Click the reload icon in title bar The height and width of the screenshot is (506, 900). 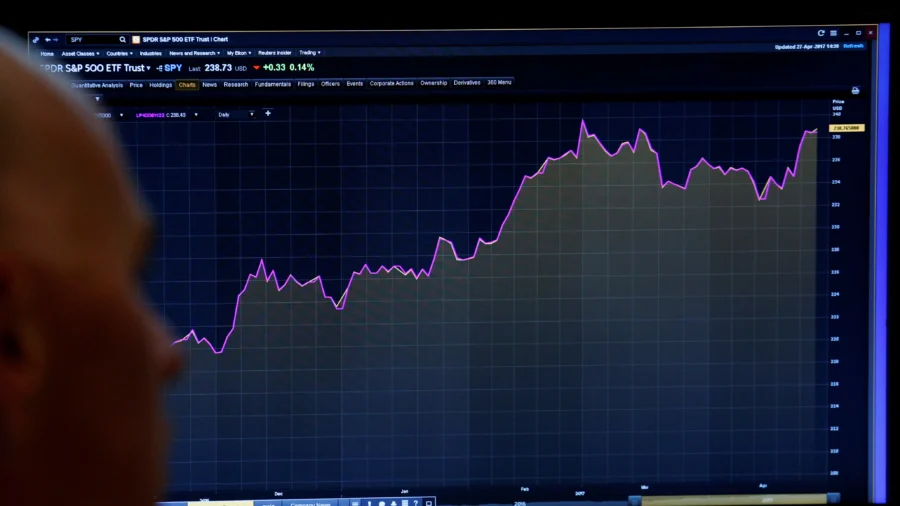(x=821, y=33)
